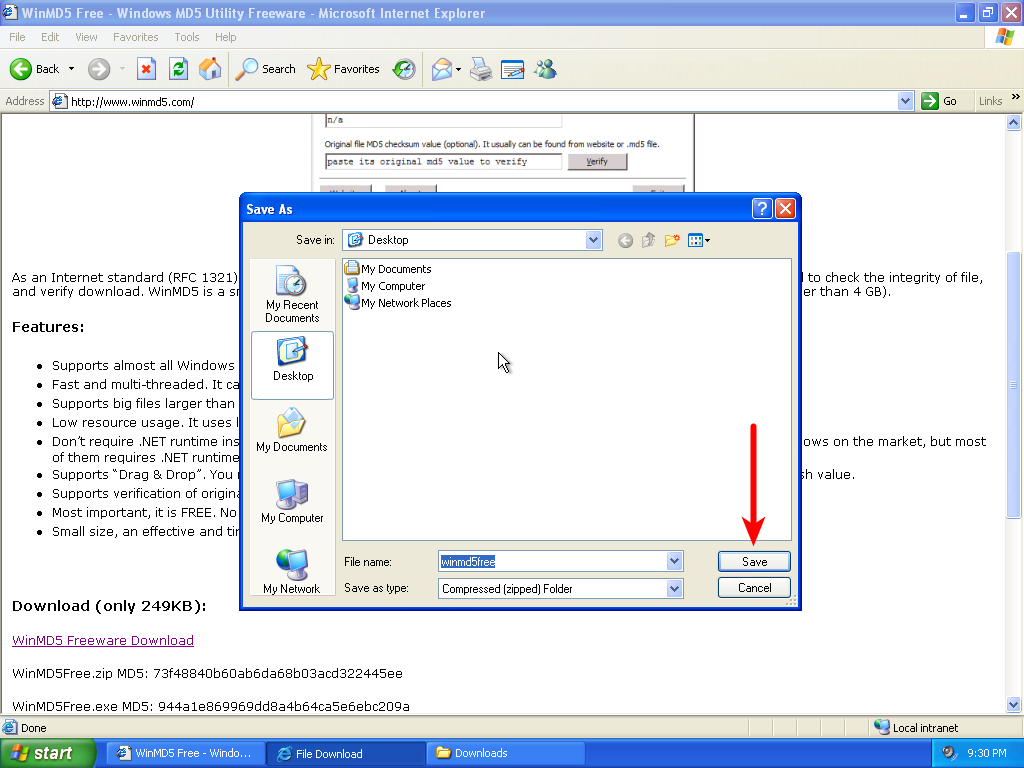1024x768 pixels.
Task: Click the Forward arrow in IE toolbar
Action: point(99,69)
